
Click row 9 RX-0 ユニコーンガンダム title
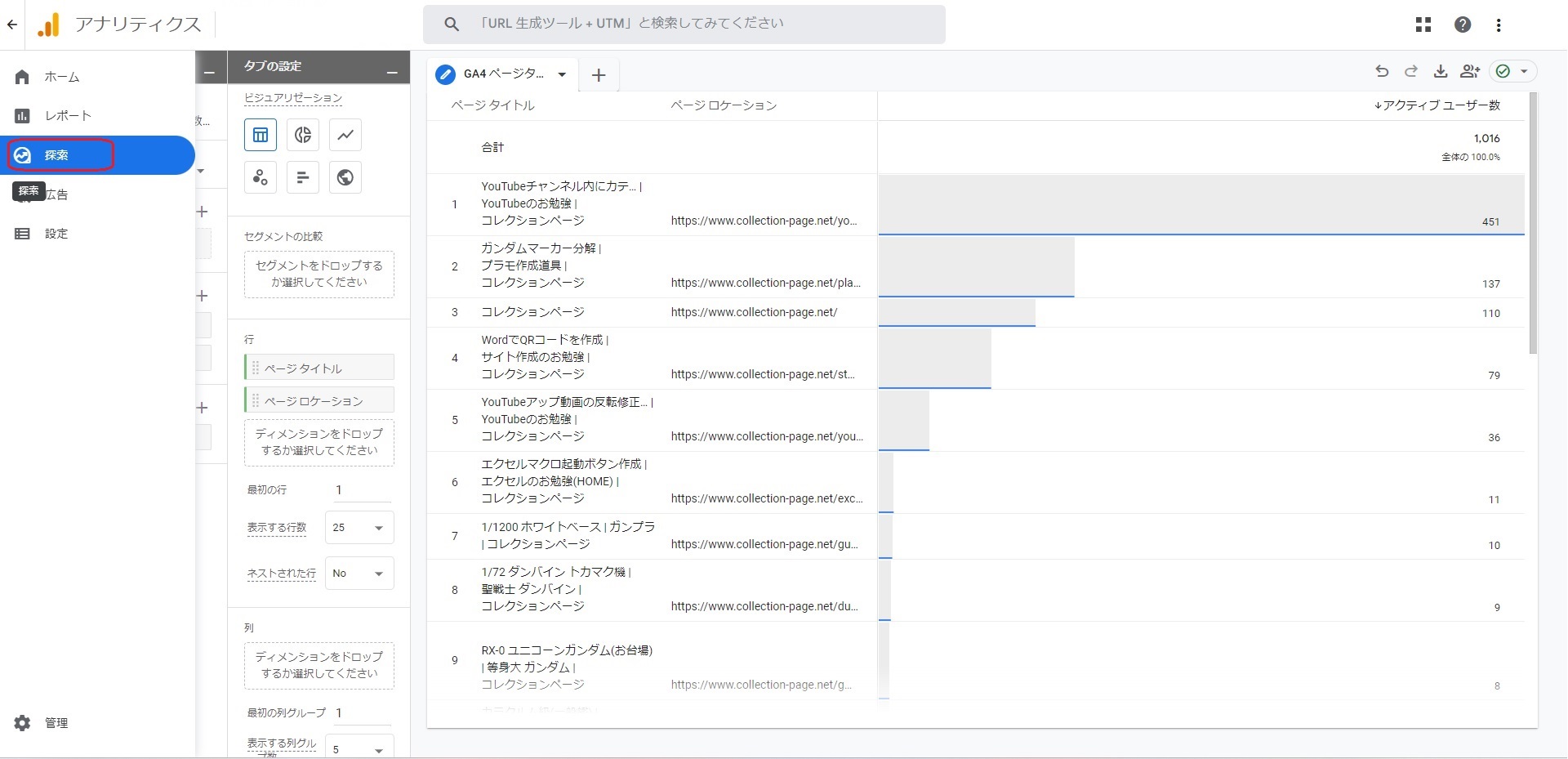tap(567, 667)
